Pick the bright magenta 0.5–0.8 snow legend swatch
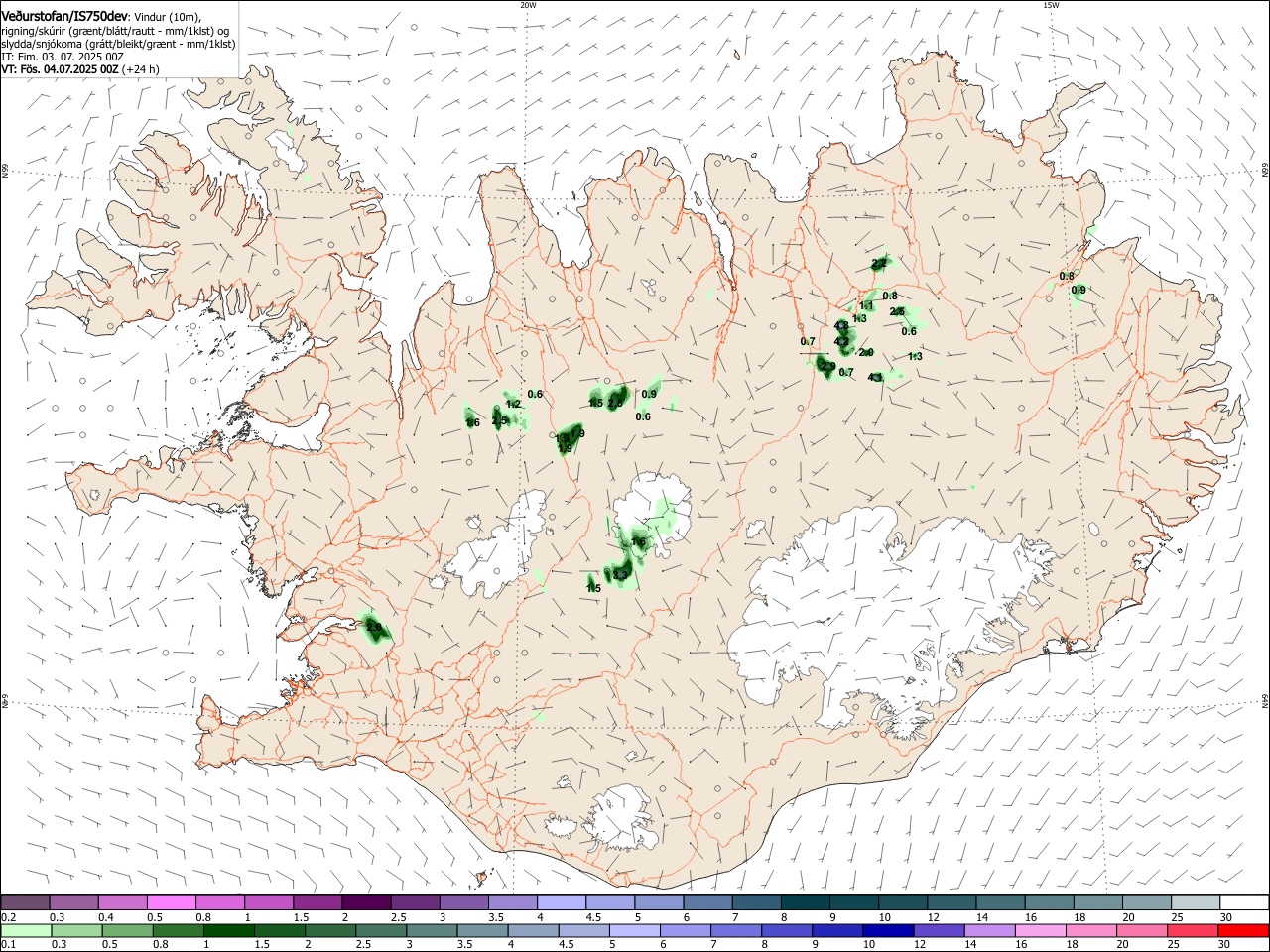This screenshot has width=1270, height=952. tap(171, 902)
